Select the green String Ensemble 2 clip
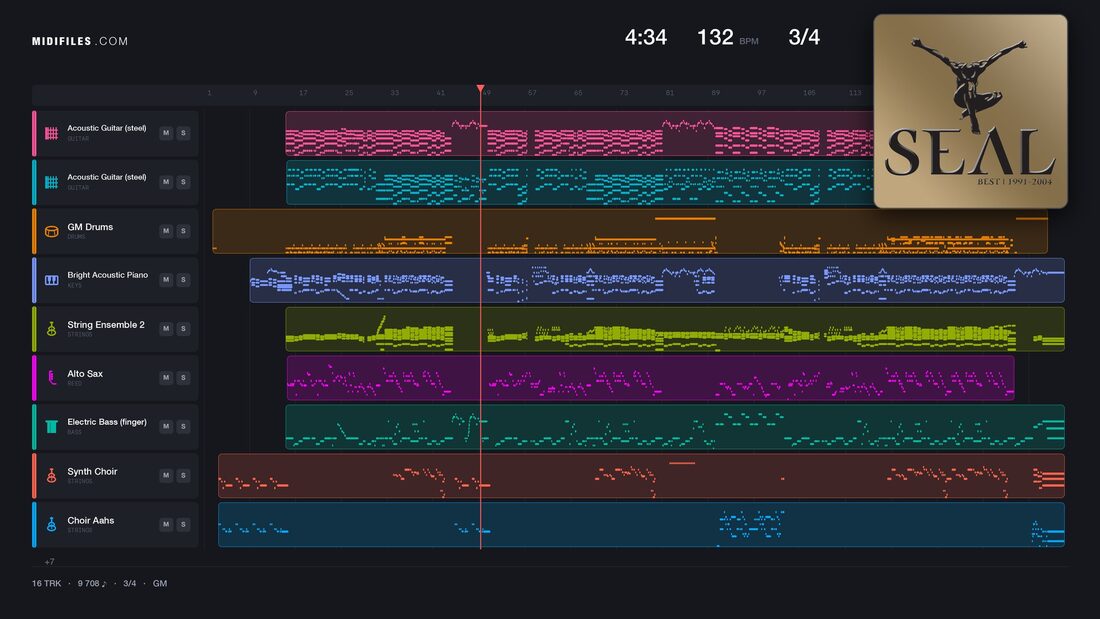The width and height of the screenshot is (1100, 619). (x=675, y=329)
